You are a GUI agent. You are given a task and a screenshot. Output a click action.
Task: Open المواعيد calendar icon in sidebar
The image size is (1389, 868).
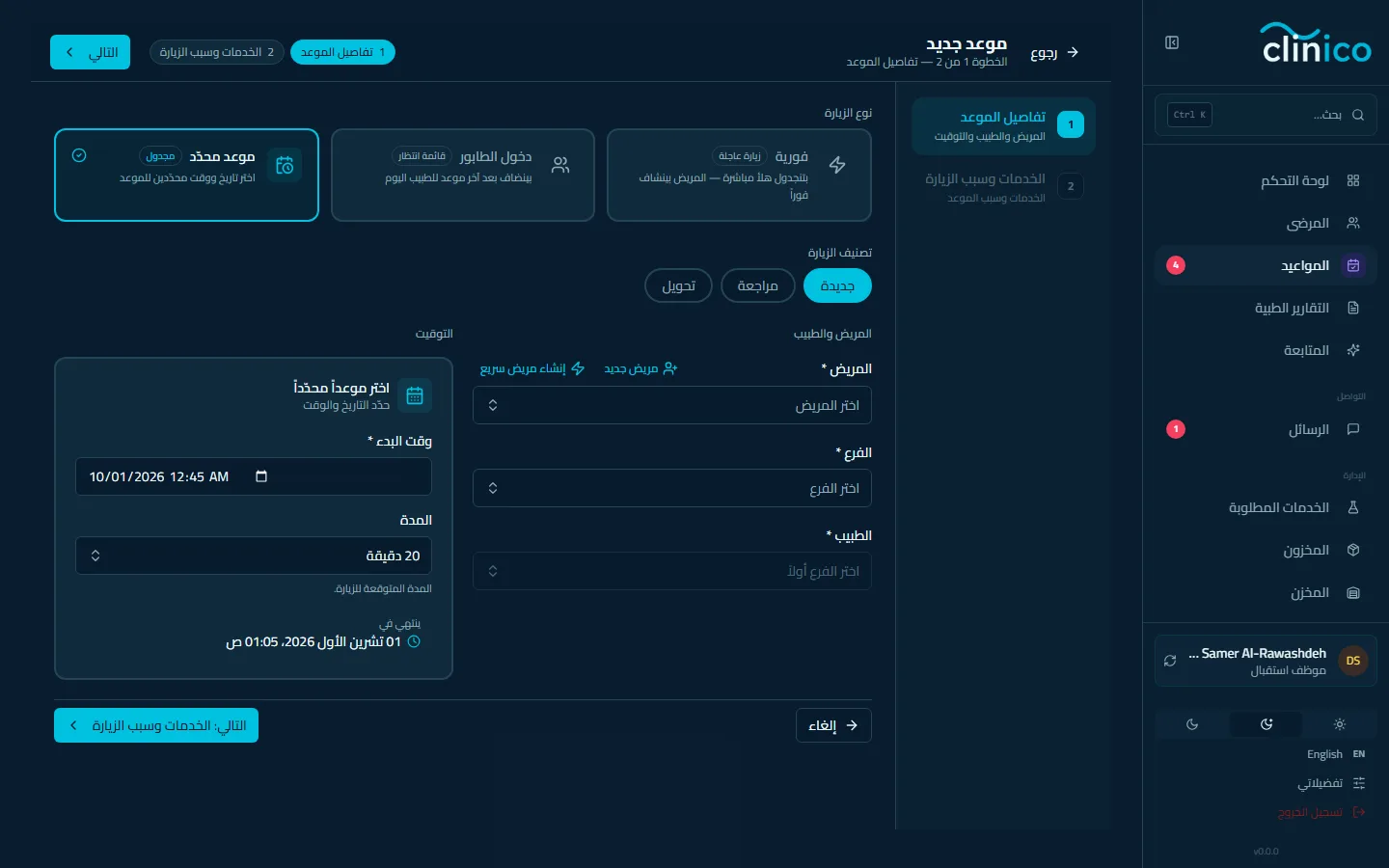[x=1353, y=265]
